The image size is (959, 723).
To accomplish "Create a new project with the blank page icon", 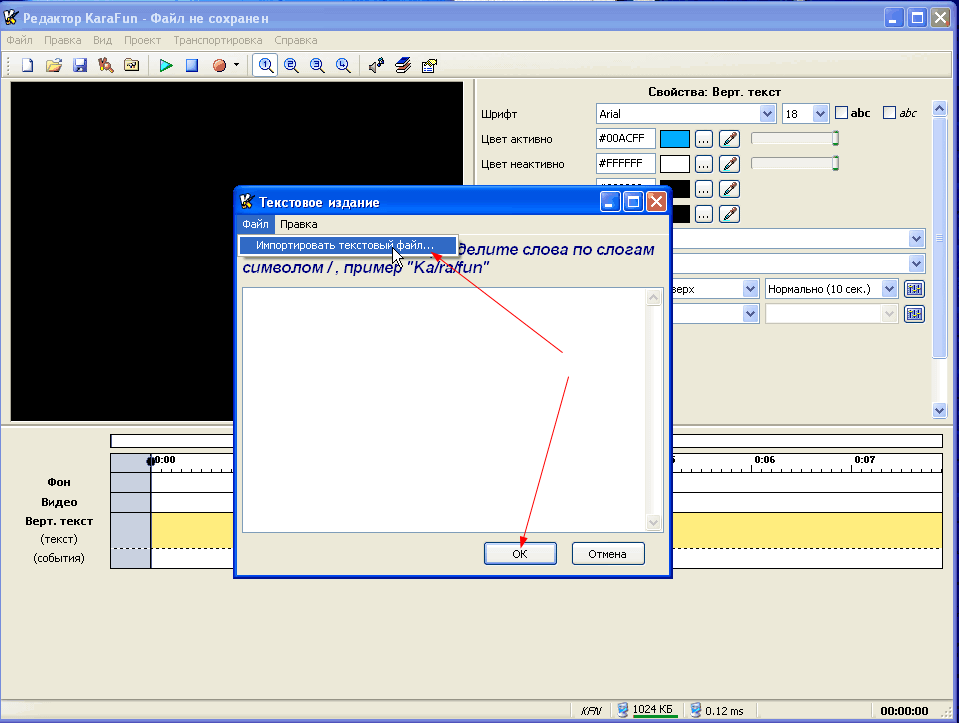I will pyautogui.click(x=28, y=65).
